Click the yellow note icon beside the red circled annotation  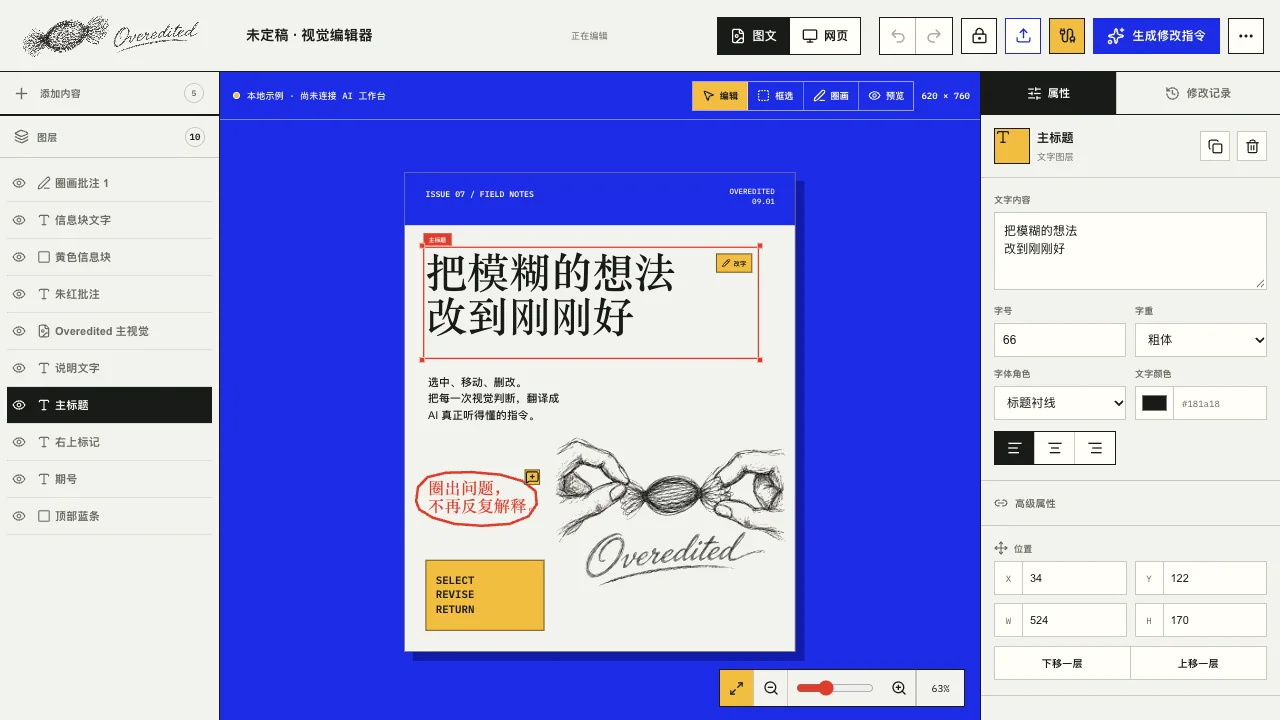(x=532, y=477)
